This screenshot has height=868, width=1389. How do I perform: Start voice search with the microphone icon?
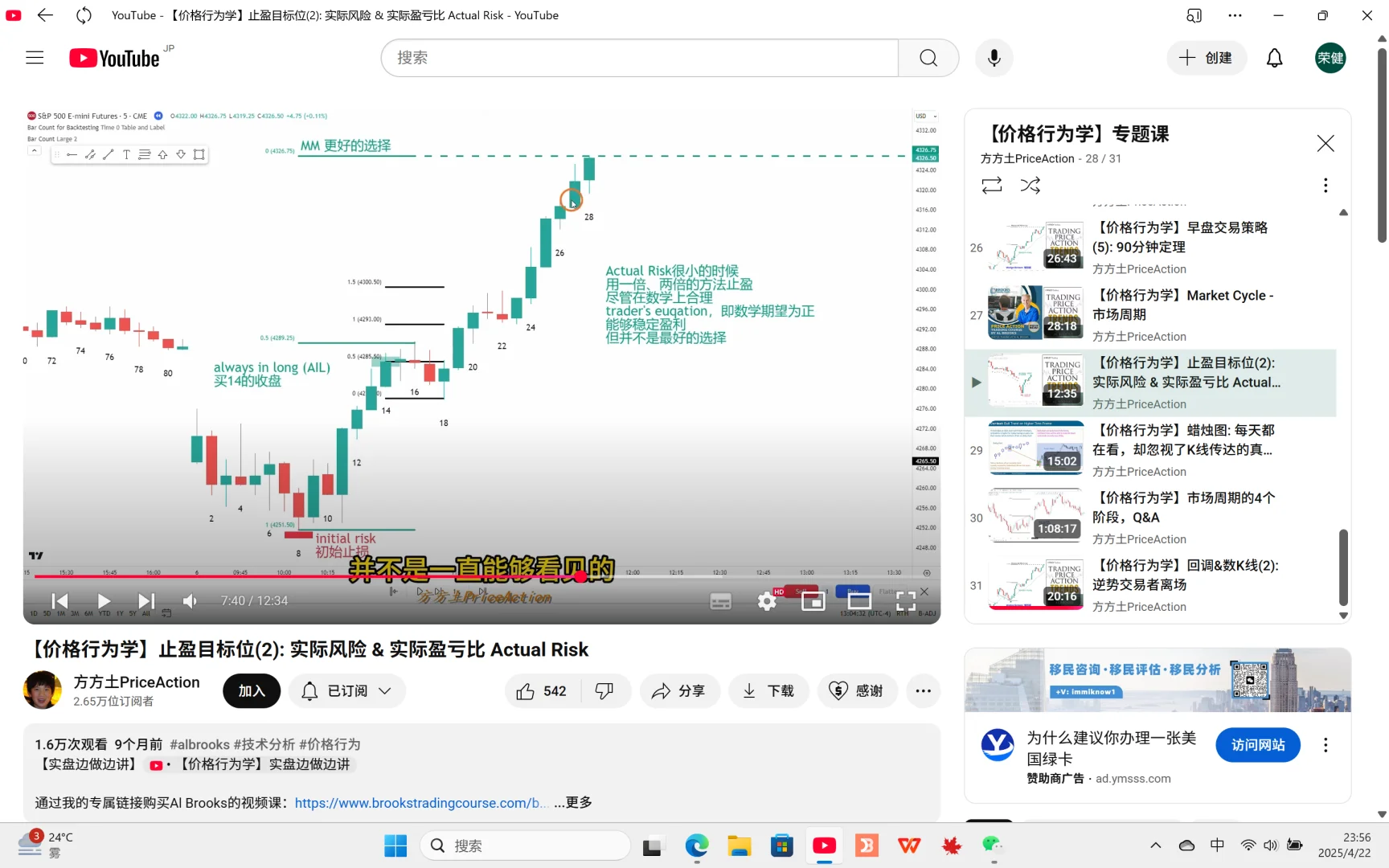click(x=994, y=58)
